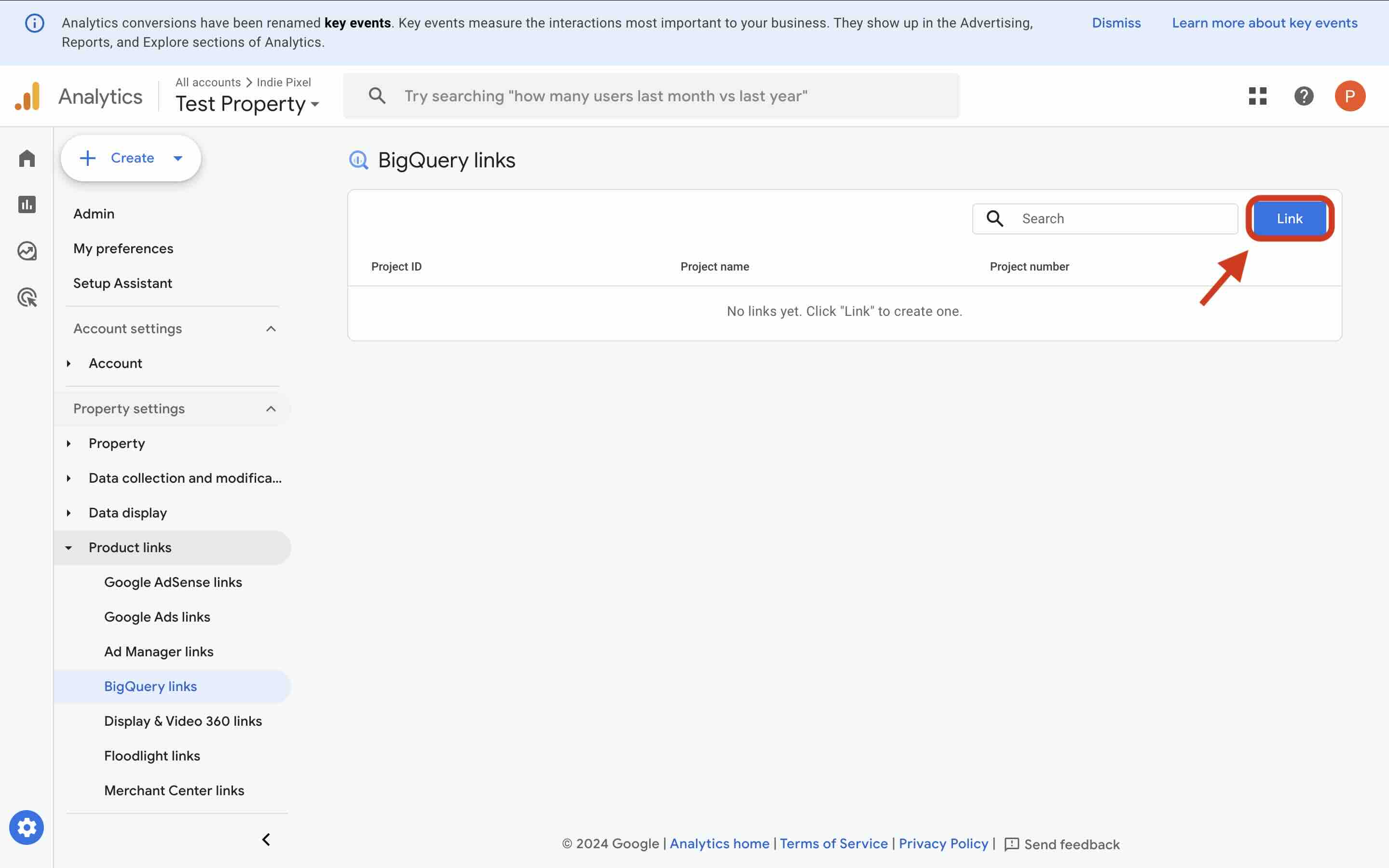Open the account avatar P
Viewport: 1389px width, 868px height.
pyautogui.click(x=1349, y=96)
